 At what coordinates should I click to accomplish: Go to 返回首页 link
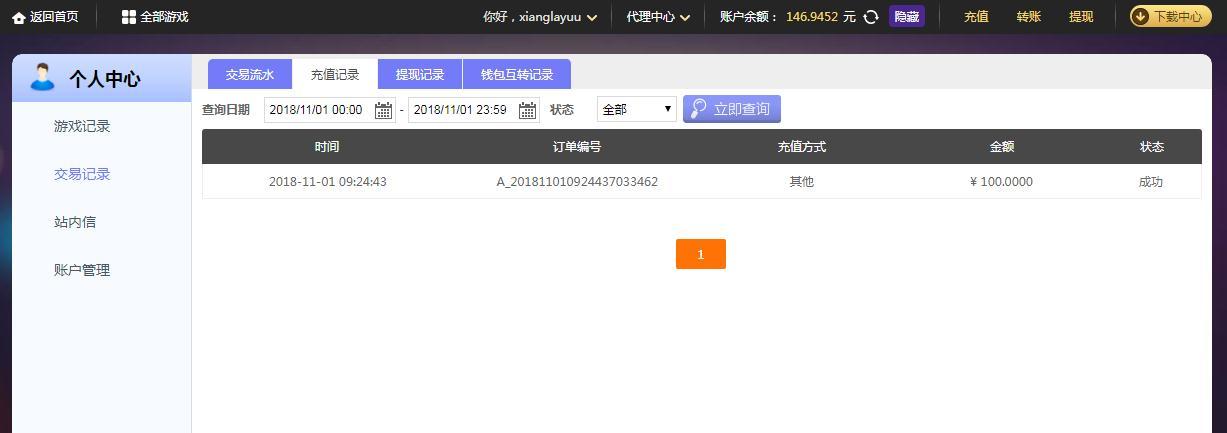pyautogui.click(x=54, y=17)
